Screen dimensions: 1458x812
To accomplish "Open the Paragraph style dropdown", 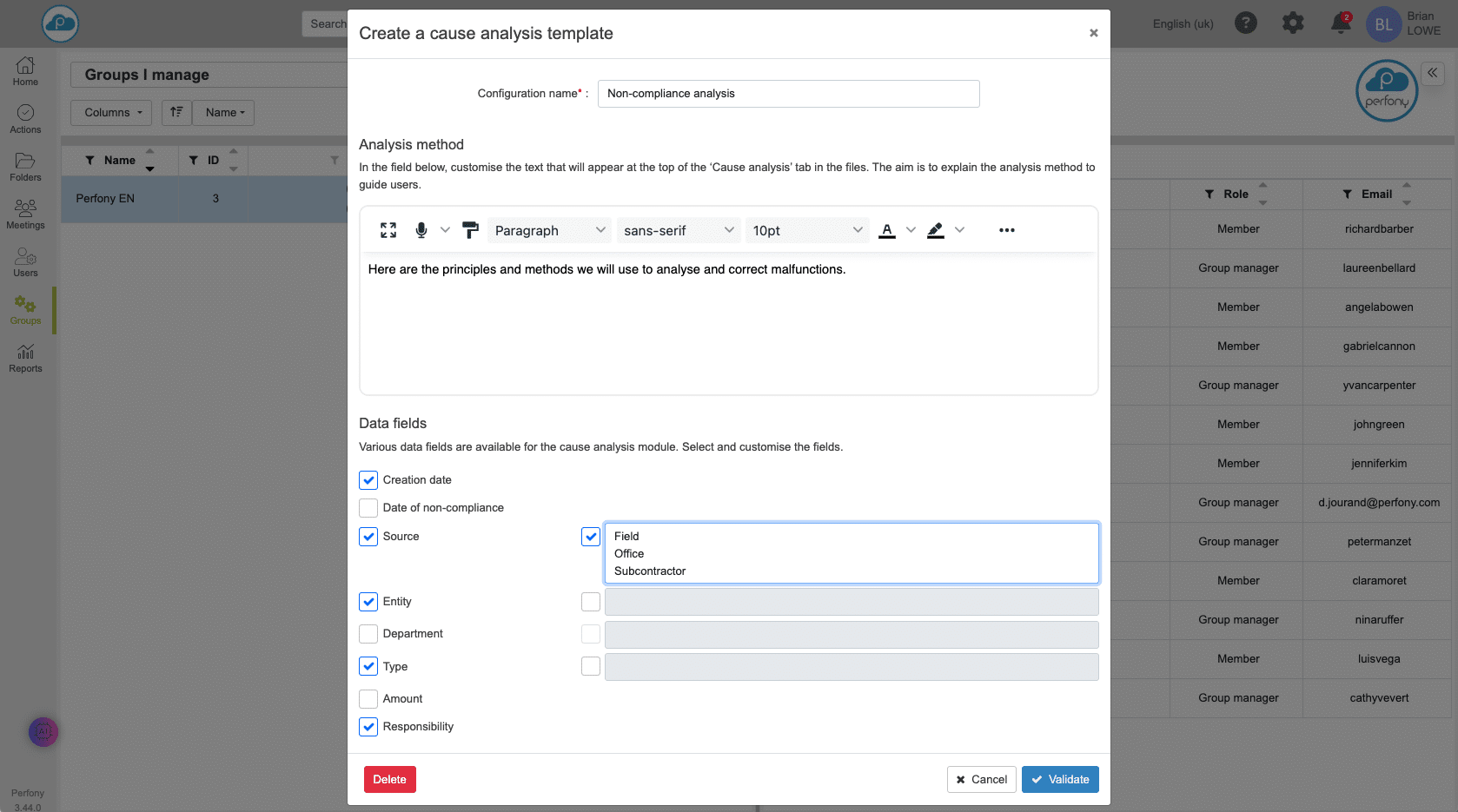I will tap(549, 230).
